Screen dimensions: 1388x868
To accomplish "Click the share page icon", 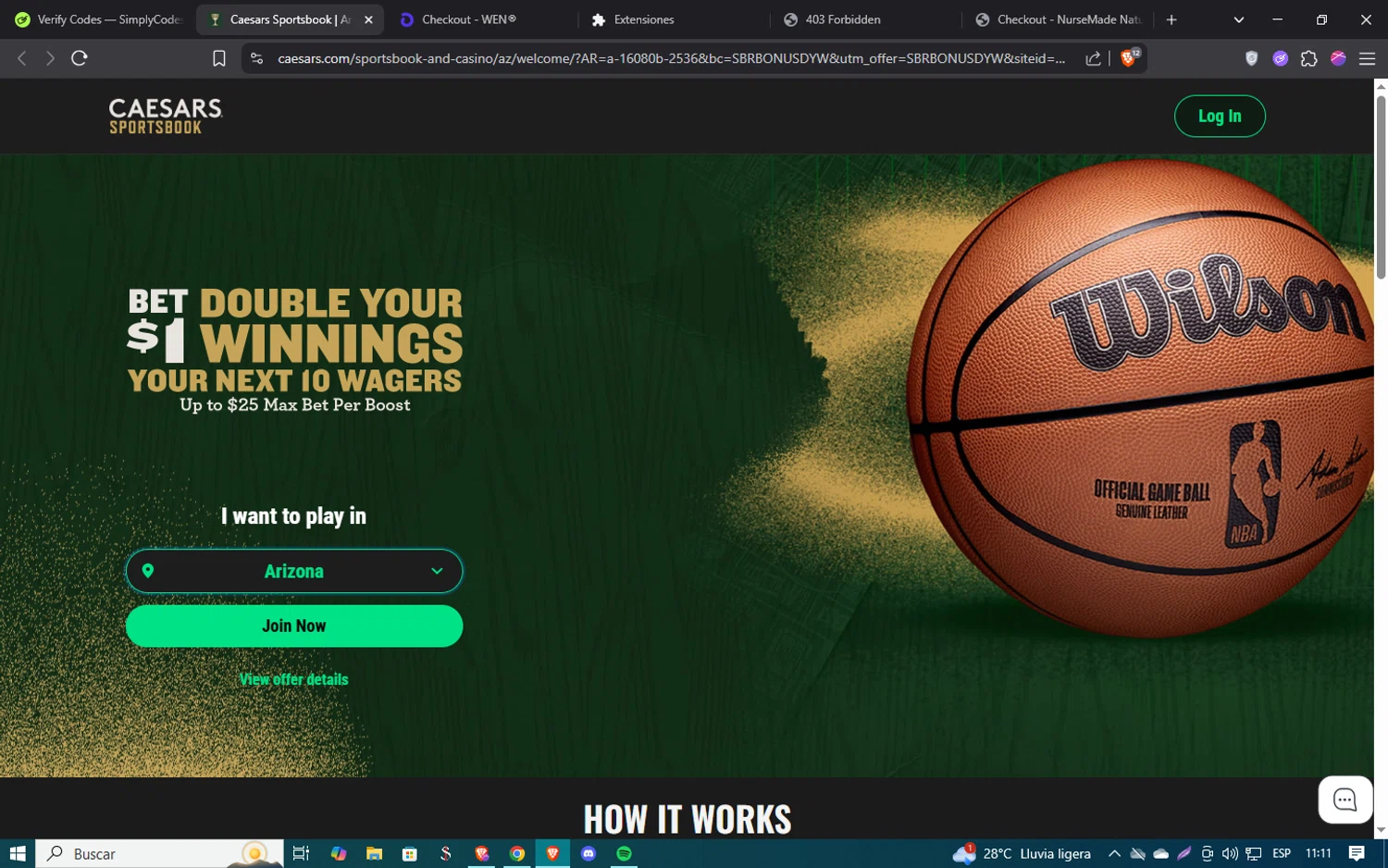I will click(x=1093, y=58).
